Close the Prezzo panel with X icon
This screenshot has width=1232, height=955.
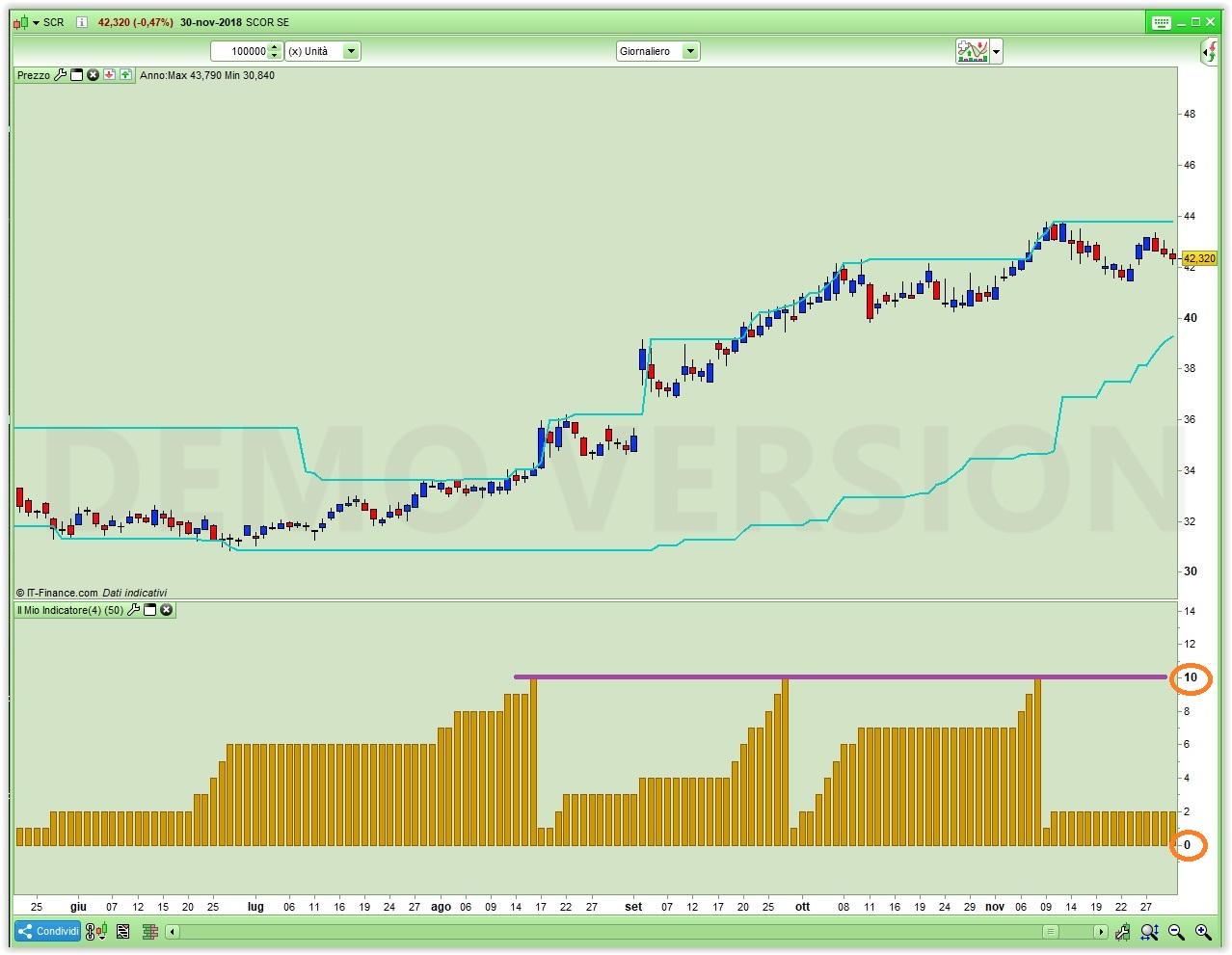click(94, 75)
